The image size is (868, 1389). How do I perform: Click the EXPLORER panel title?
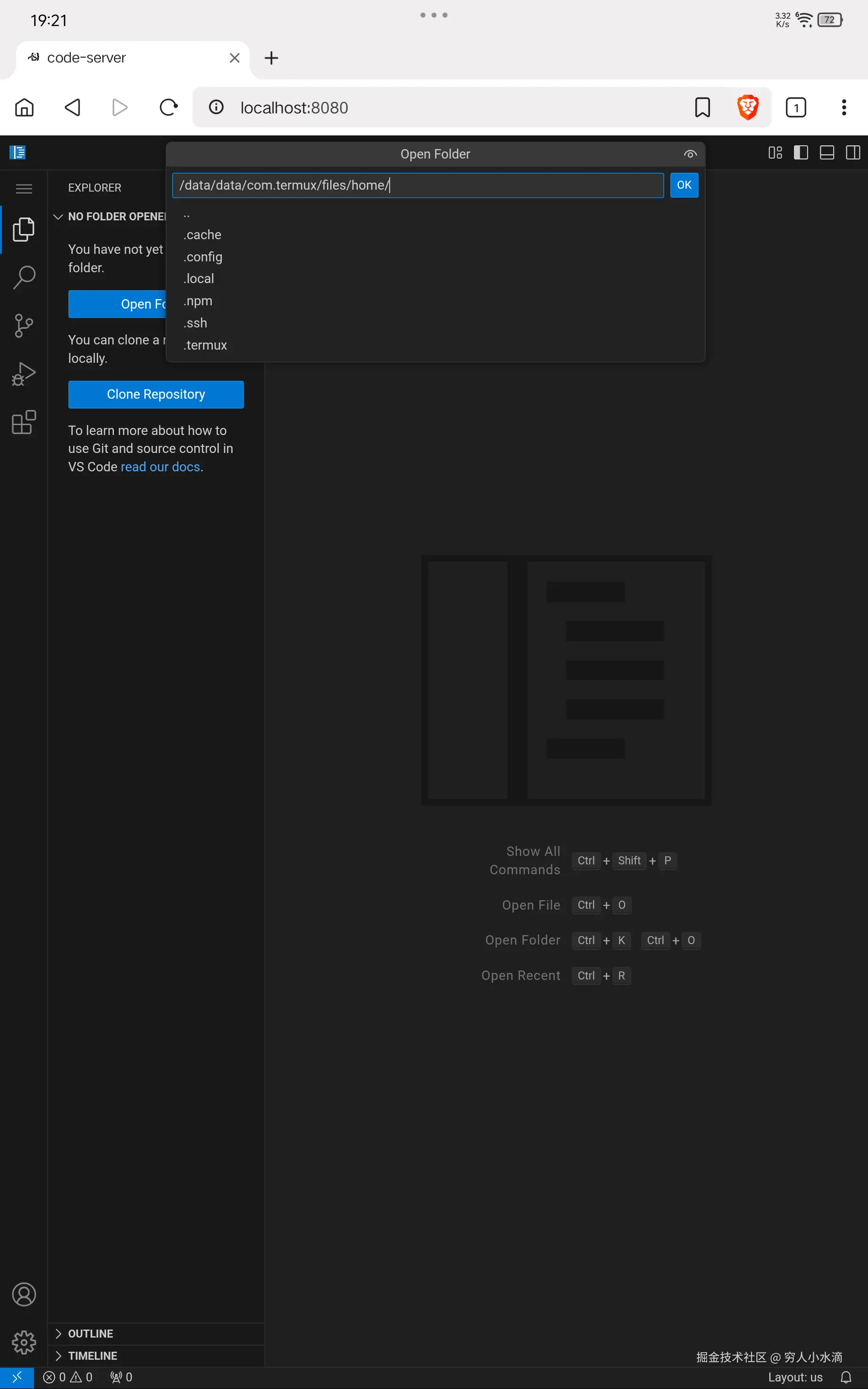95,188
